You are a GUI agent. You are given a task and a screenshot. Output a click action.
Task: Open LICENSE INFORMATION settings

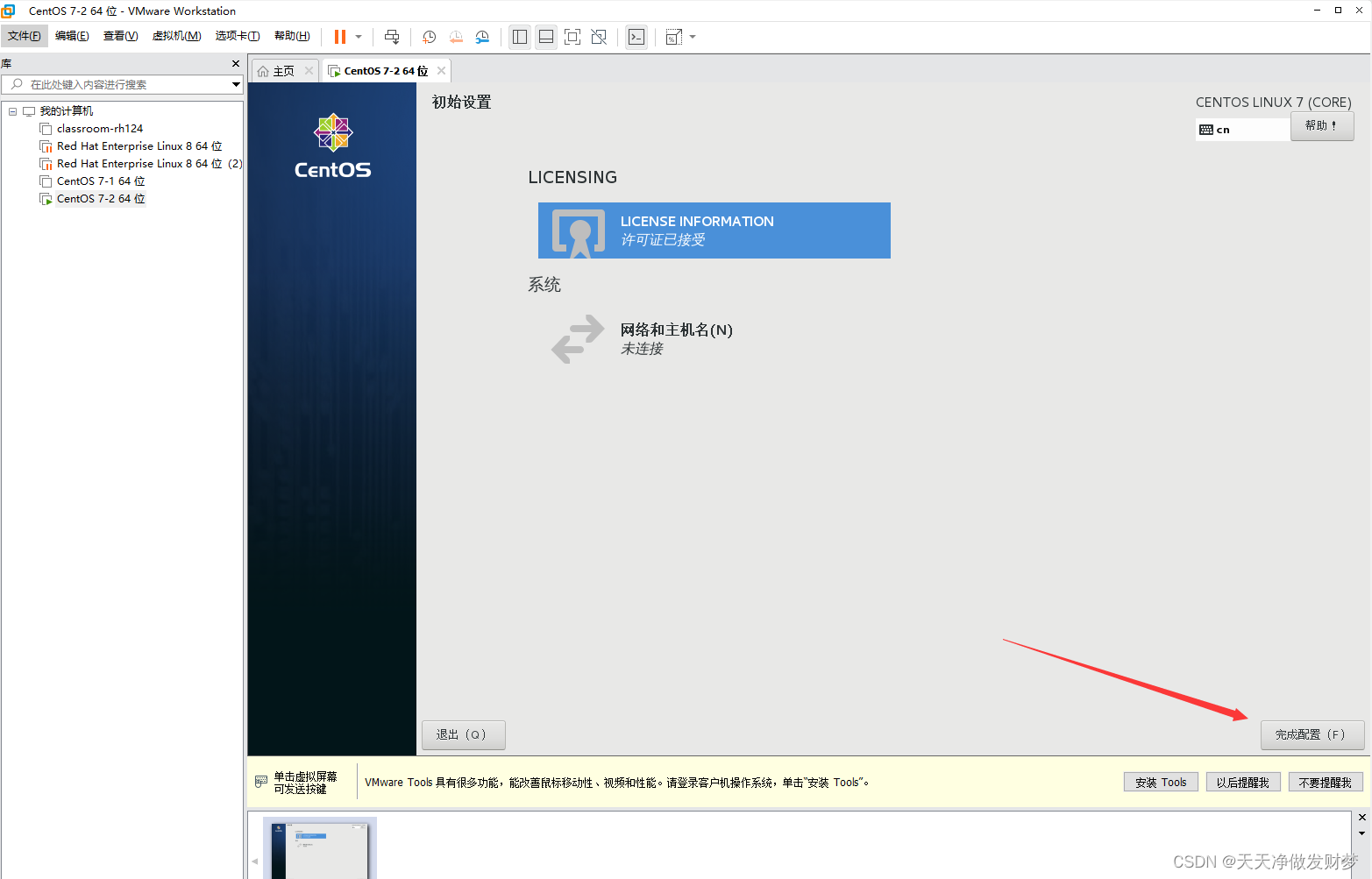click(x=714, y=230)
